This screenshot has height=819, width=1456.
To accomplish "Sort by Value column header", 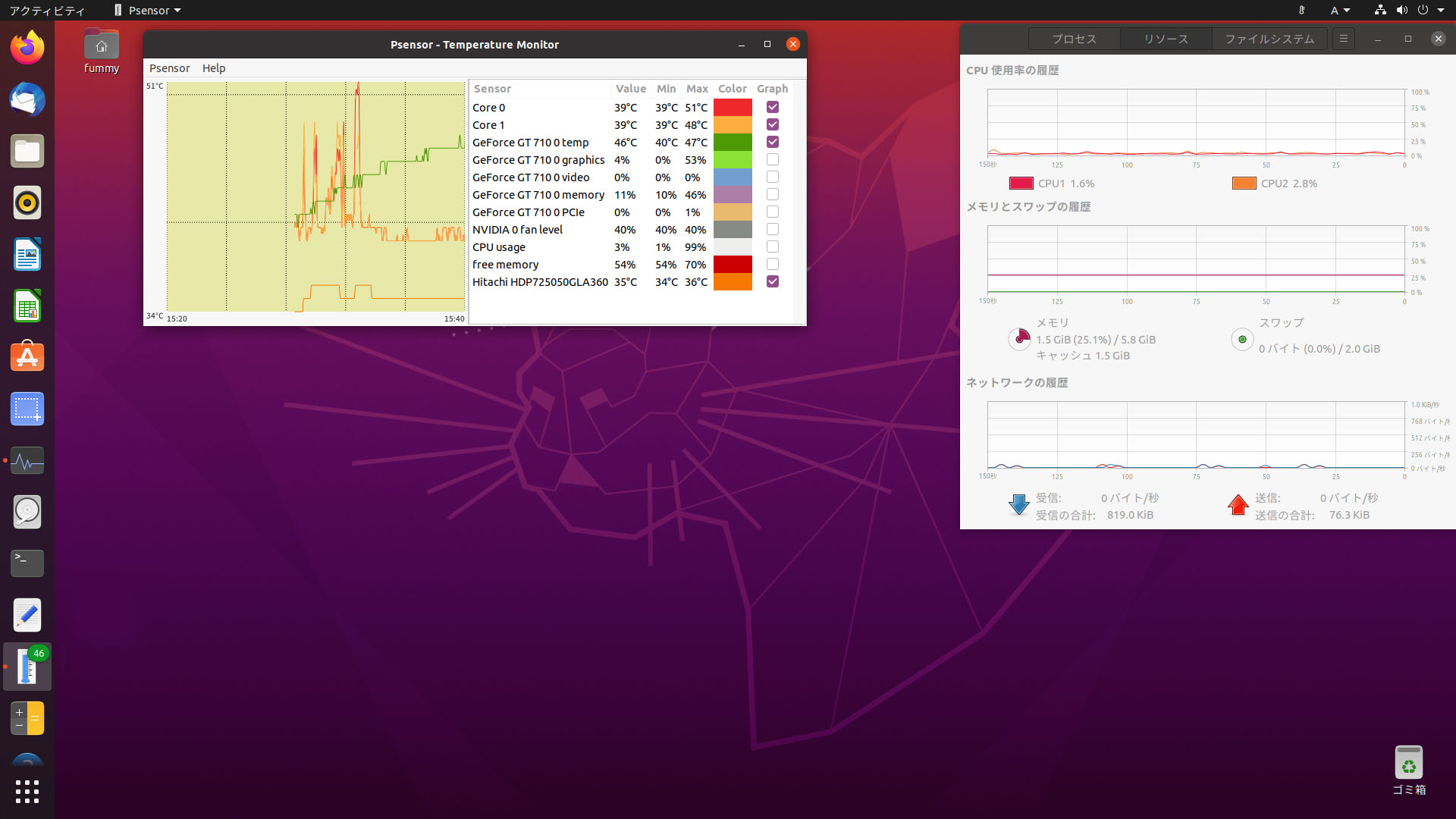I will tap(631, 89).
